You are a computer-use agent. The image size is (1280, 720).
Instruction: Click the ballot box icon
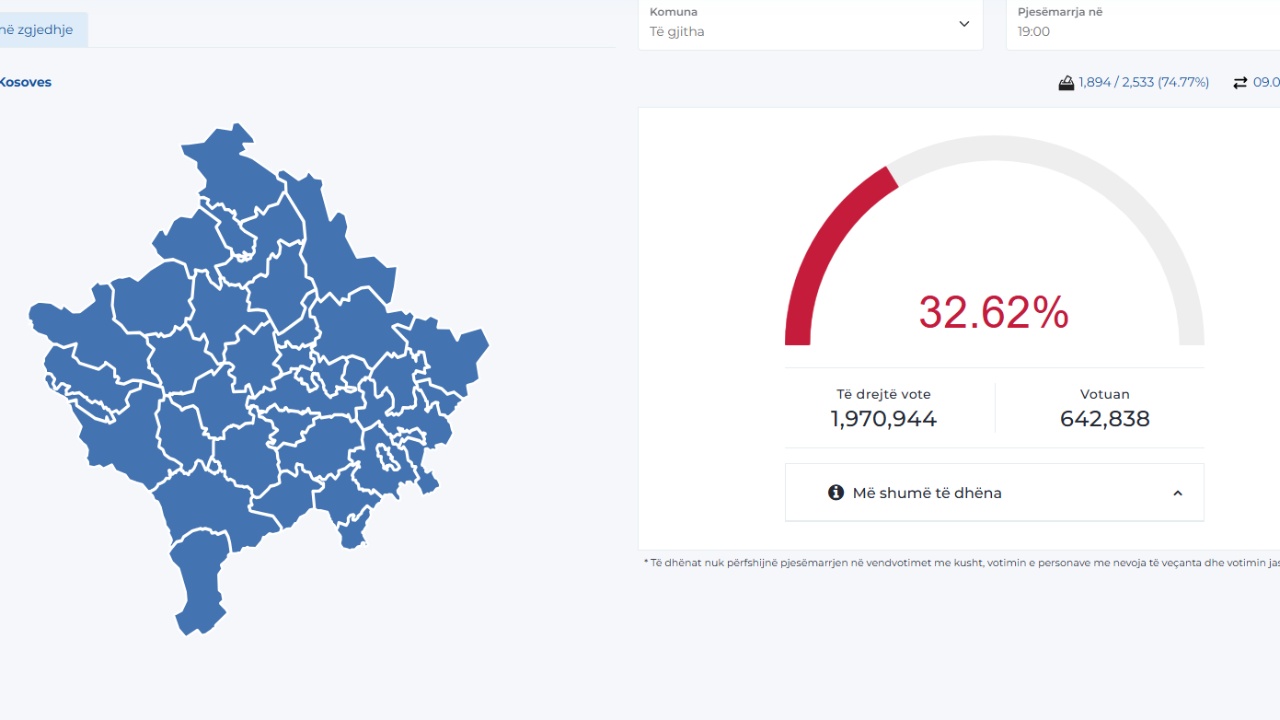tap(1066, 83)
